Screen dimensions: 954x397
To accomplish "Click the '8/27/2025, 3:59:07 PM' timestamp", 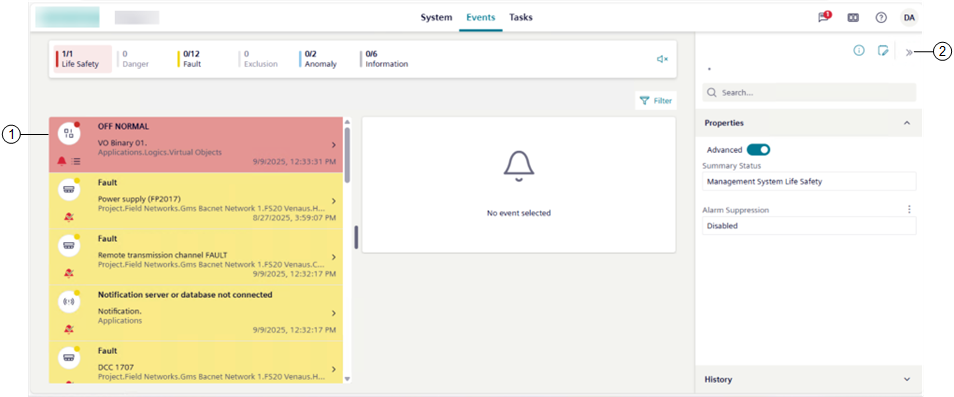I will coord(294,217).
